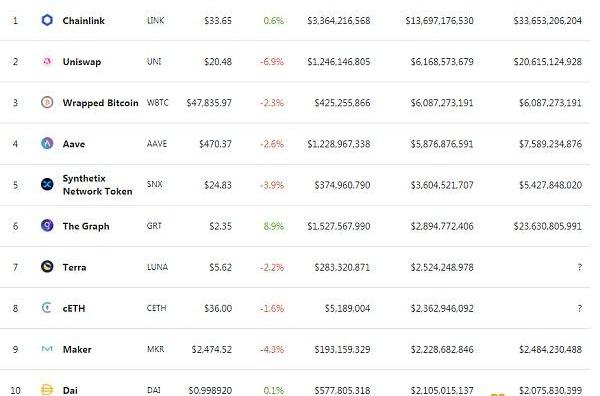Open the Uniswap coin name link
600x396 pixels.
(82, 62)
